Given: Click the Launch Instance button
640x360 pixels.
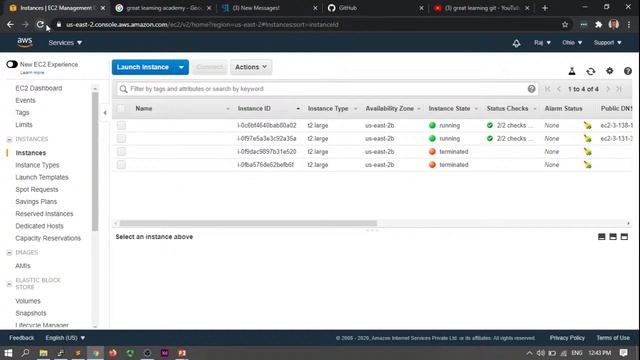Looking at the screenshot, I should (143, 67).
